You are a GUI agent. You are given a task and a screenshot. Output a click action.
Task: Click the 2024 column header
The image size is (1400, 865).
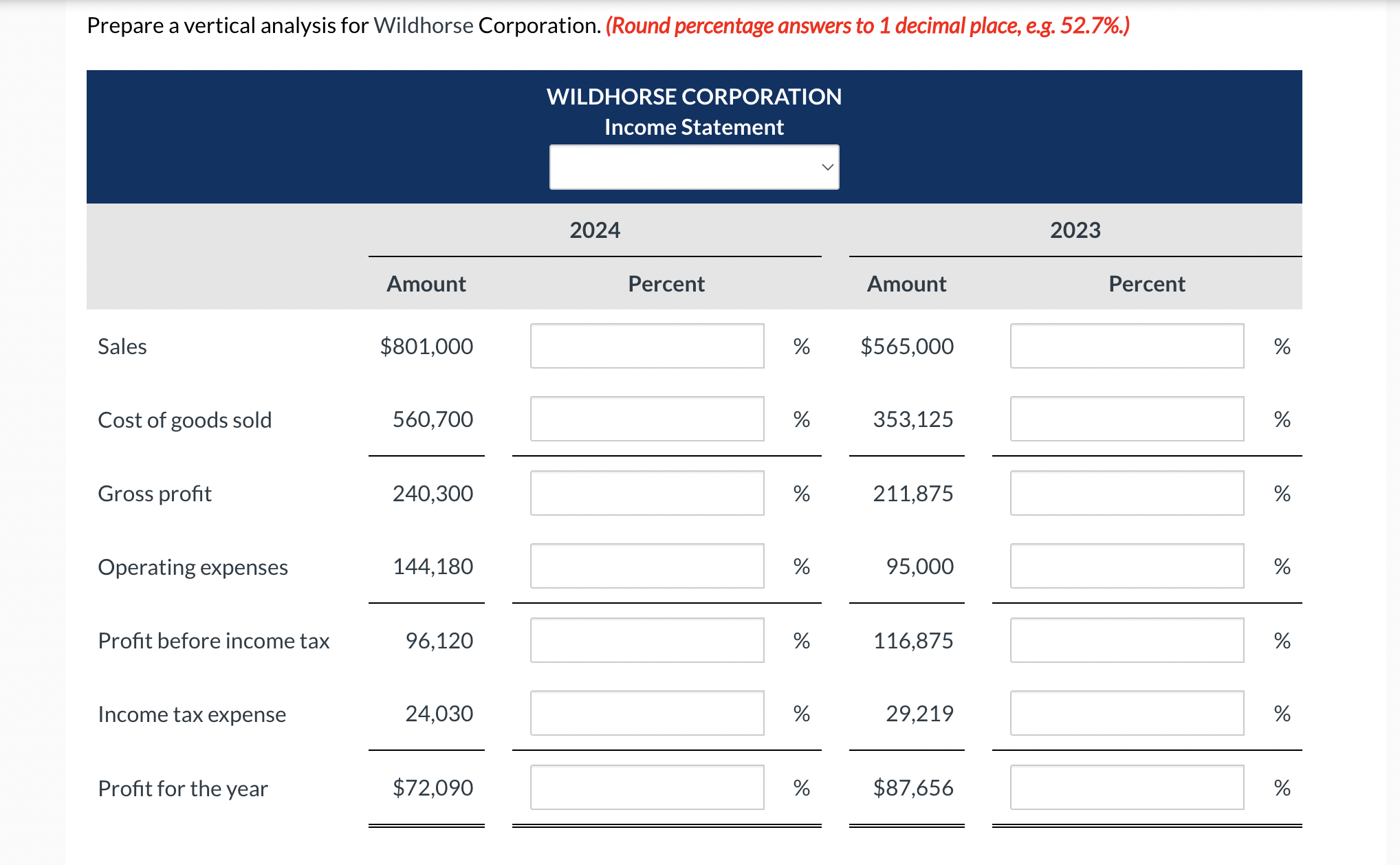(595, 230)
